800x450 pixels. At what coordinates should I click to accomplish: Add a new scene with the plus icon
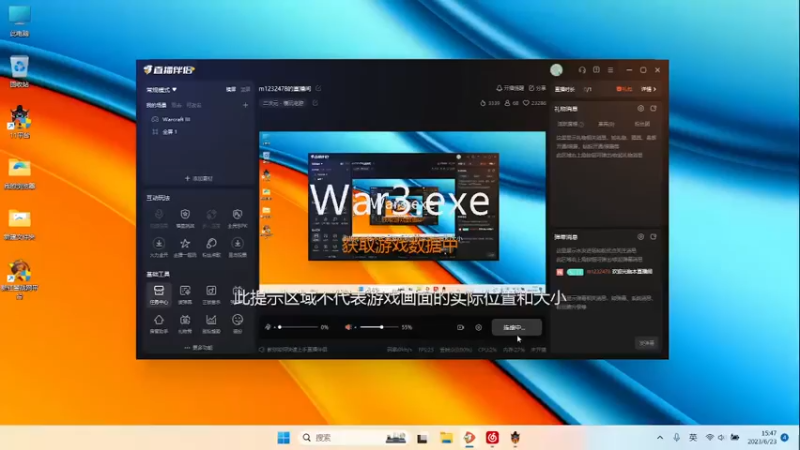(245, 105)
